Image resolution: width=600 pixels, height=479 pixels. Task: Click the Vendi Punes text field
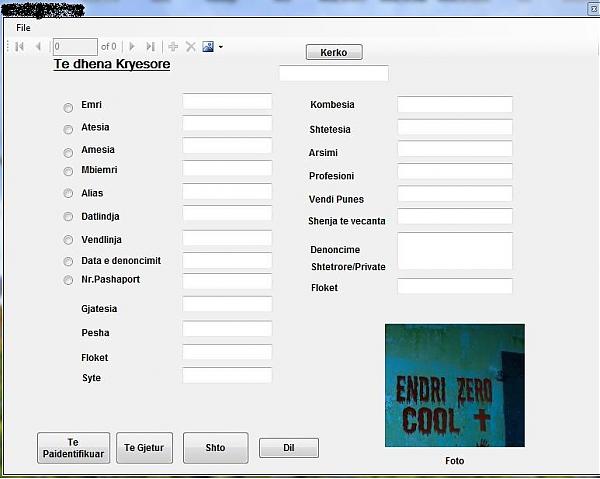point(455,194)
